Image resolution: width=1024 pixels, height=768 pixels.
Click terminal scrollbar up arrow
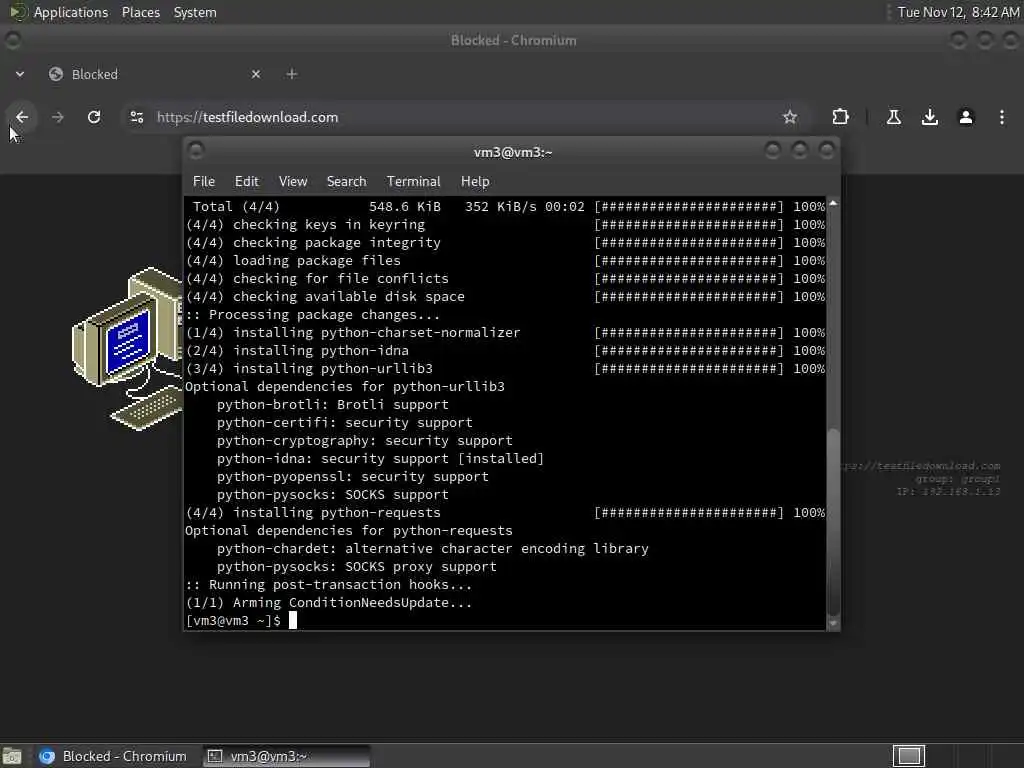point(833,204)
